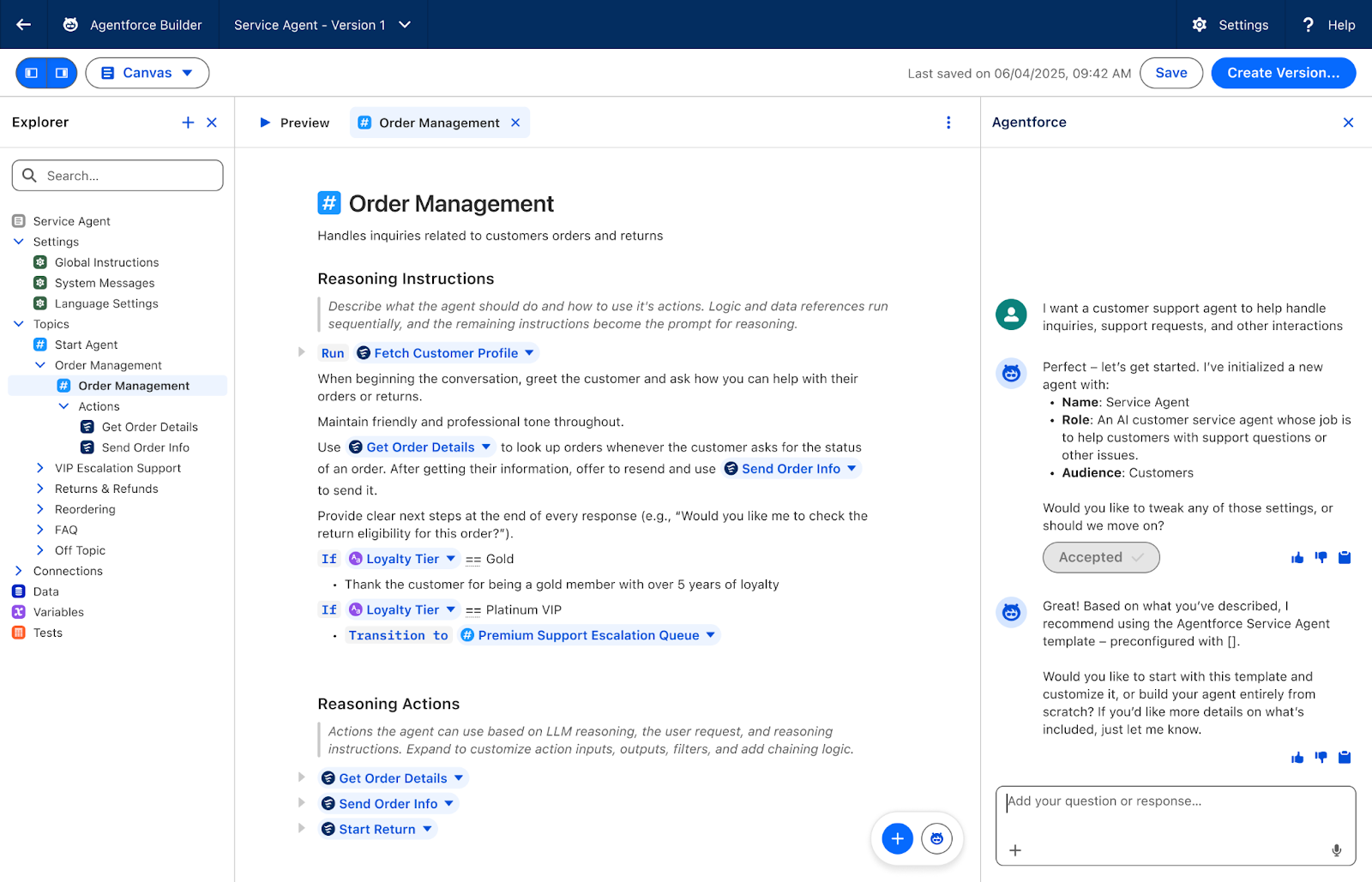Open the Help menu
The image size is (1372, 882).
1329,25
